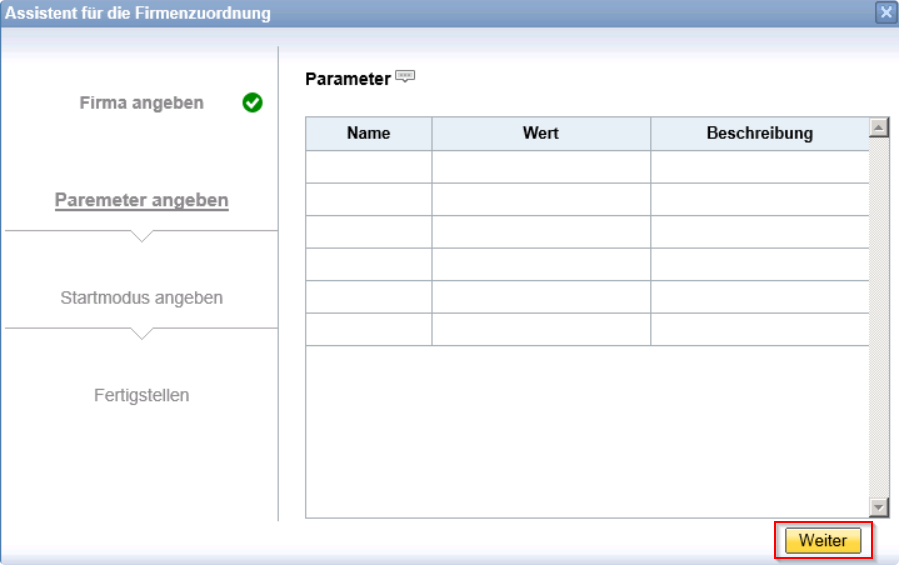Click the first row Beschreibung cell
The width and height of the screenshot is (899, 565).
[x=760, y=167]
